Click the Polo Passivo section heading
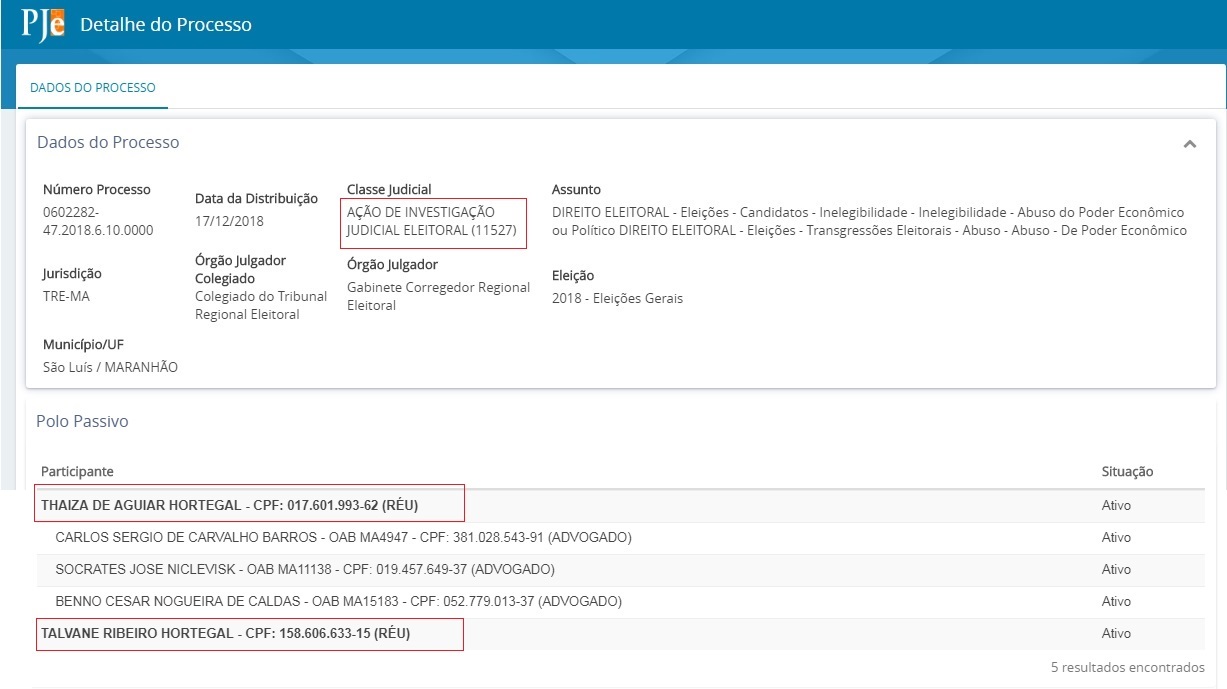The image size is (1227, 689). click(x=82, y=422)
